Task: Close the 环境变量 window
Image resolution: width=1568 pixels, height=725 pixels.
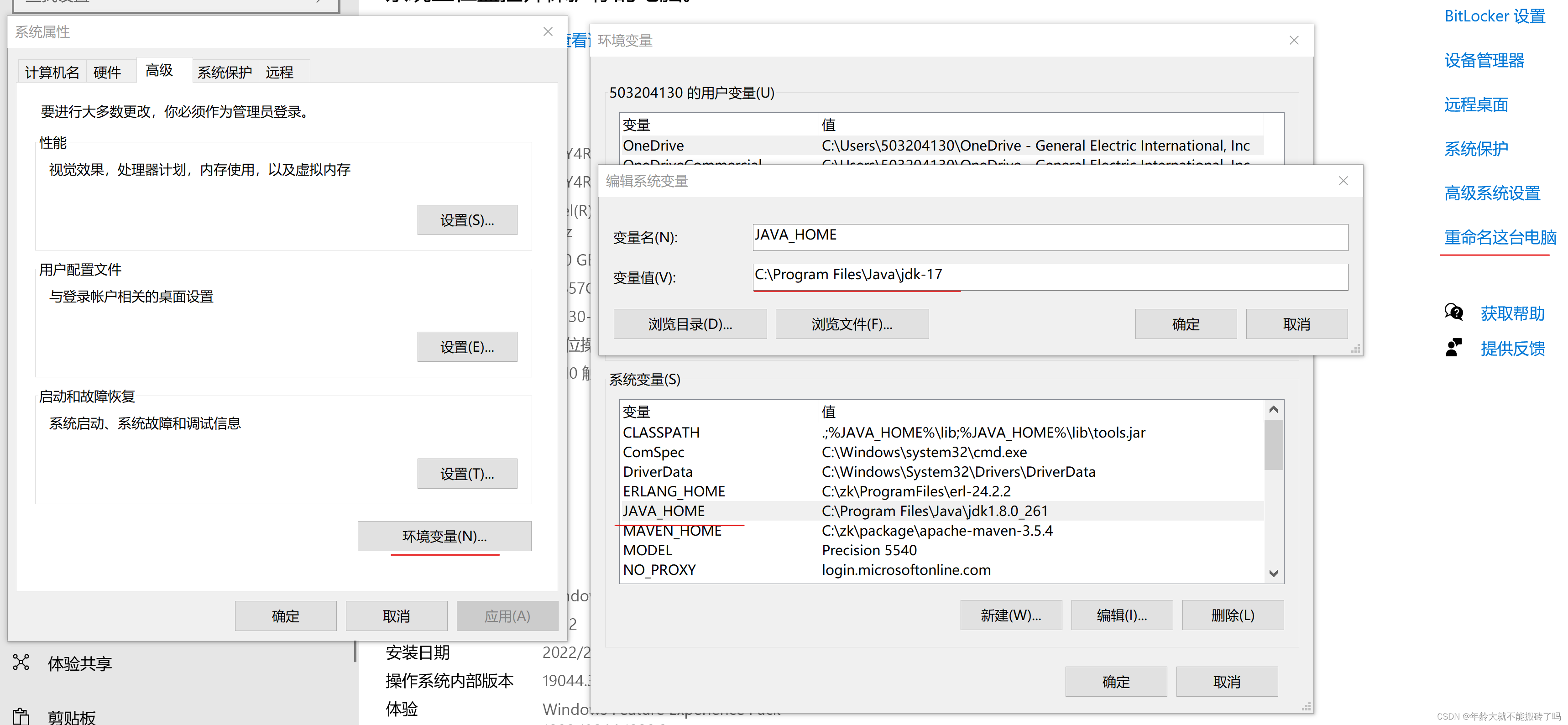Action: pyautogui.click(x=1294, y=40)
